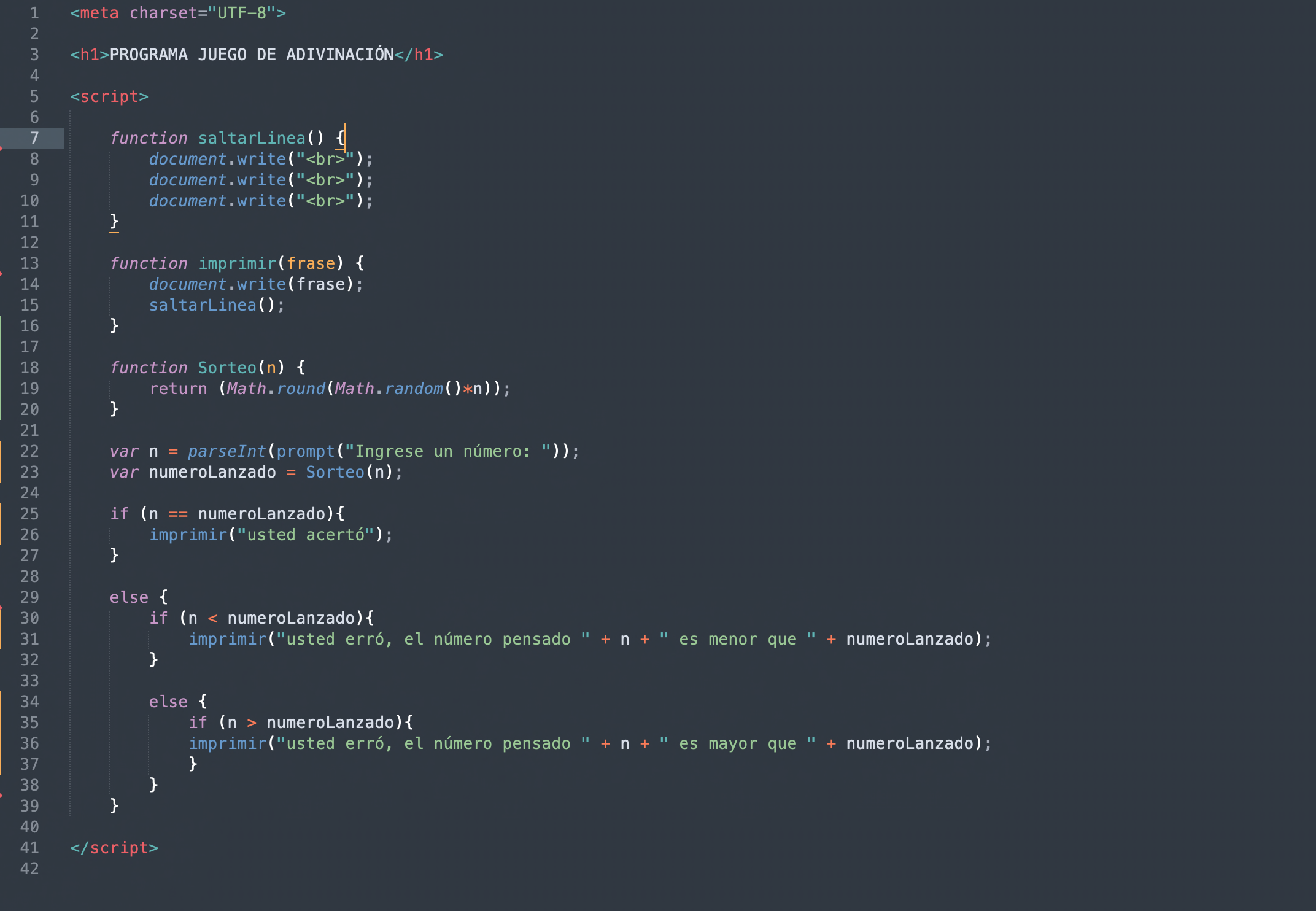The width and height of the screenshot is (1316, 911).
Task: Click line number 1 in the gutter
Action: coord(34,13)
